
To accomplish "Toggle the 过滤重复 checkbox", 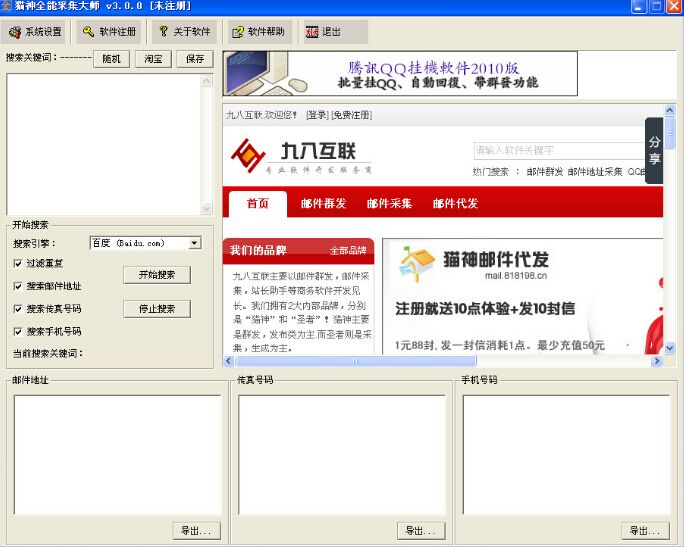I will point(18,263).
